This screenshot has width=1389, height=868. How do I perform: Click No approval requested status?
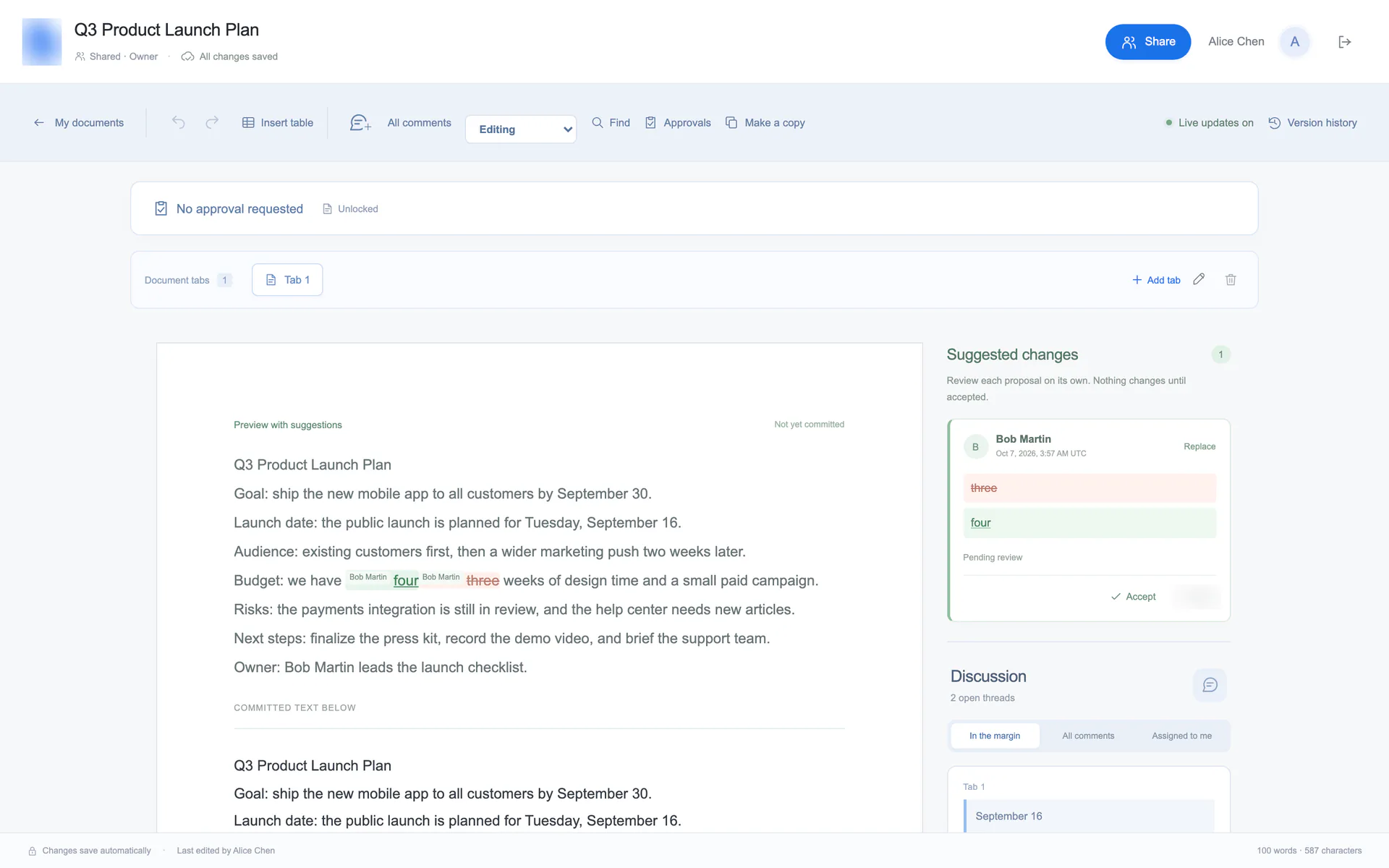coord(229,208)
